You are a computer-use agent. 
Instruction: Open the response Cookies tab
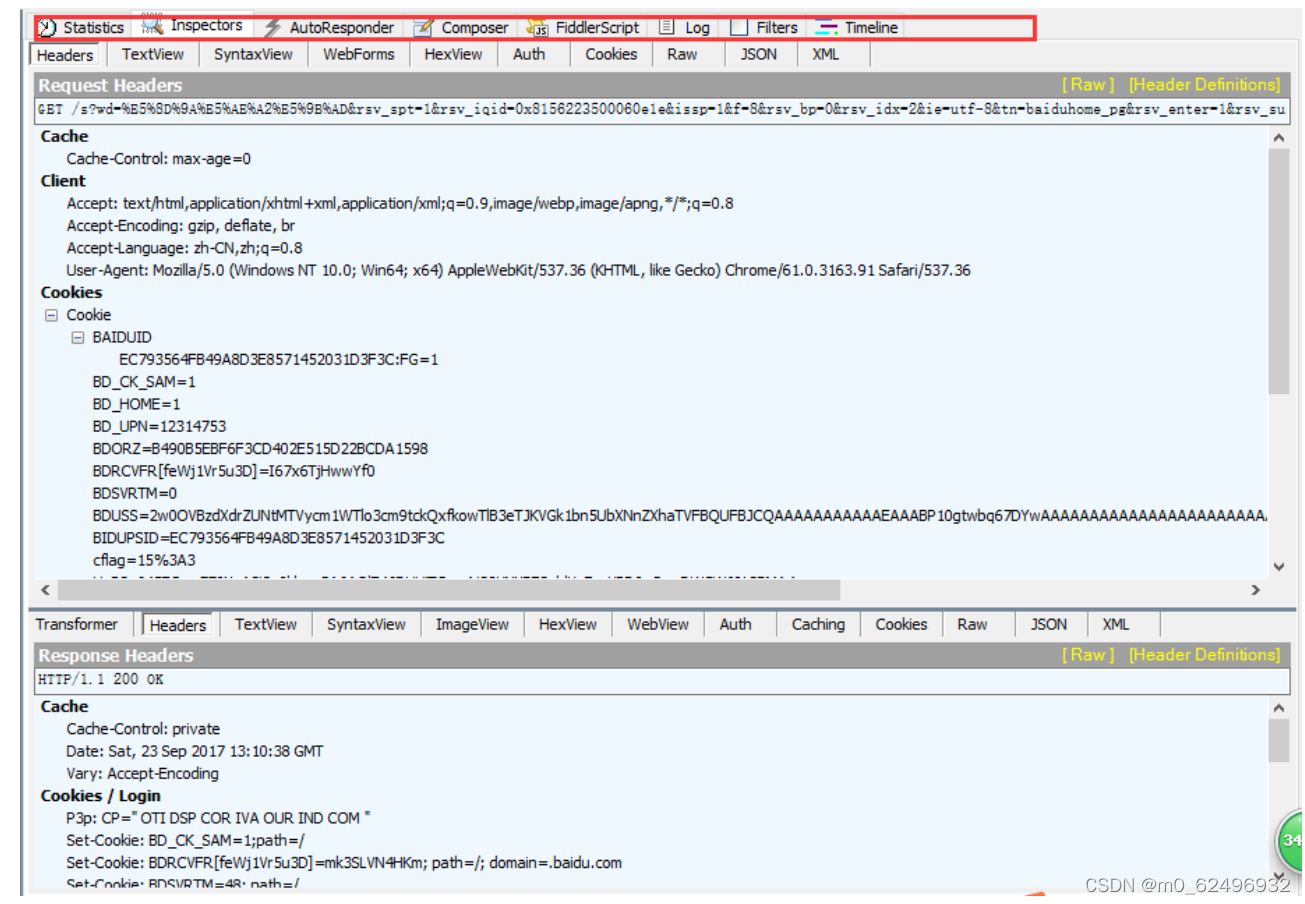point(902,624)
